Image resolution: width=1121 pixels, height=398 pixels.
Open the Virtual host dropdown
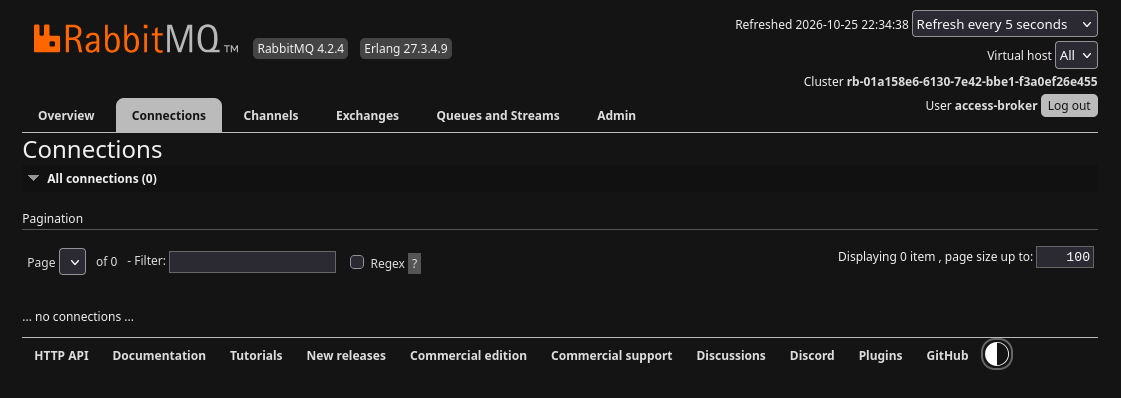[1076, 55]
